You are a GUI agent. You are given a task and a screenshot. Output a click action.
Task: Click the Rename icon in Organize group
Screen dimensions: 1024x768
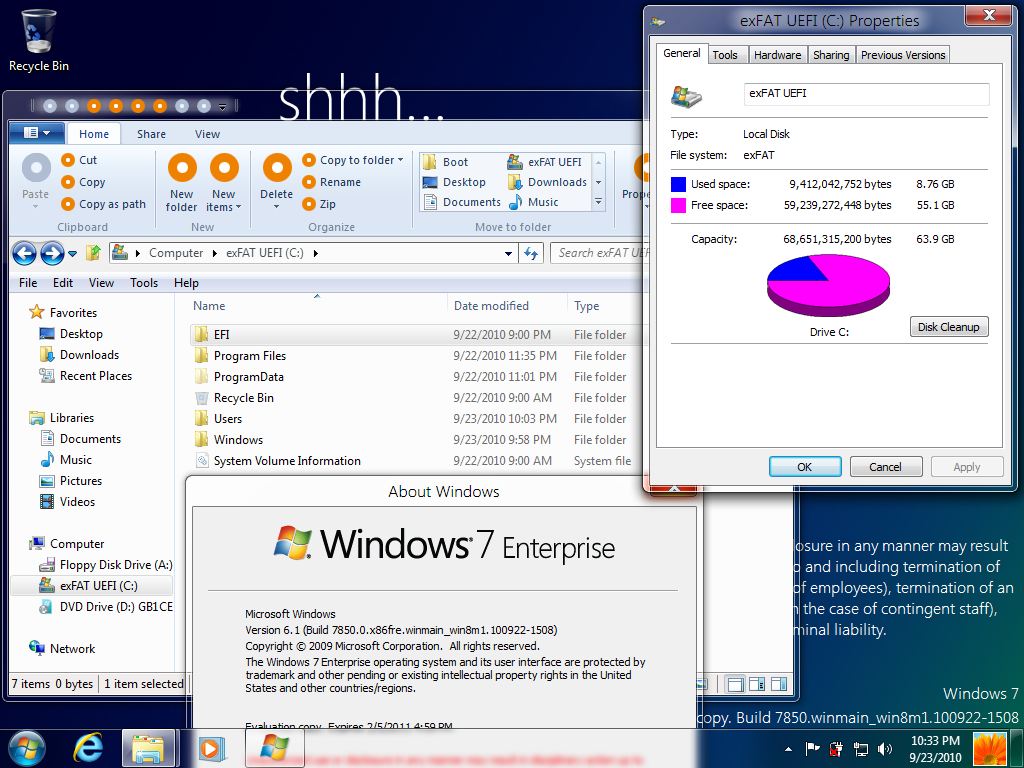309,182
